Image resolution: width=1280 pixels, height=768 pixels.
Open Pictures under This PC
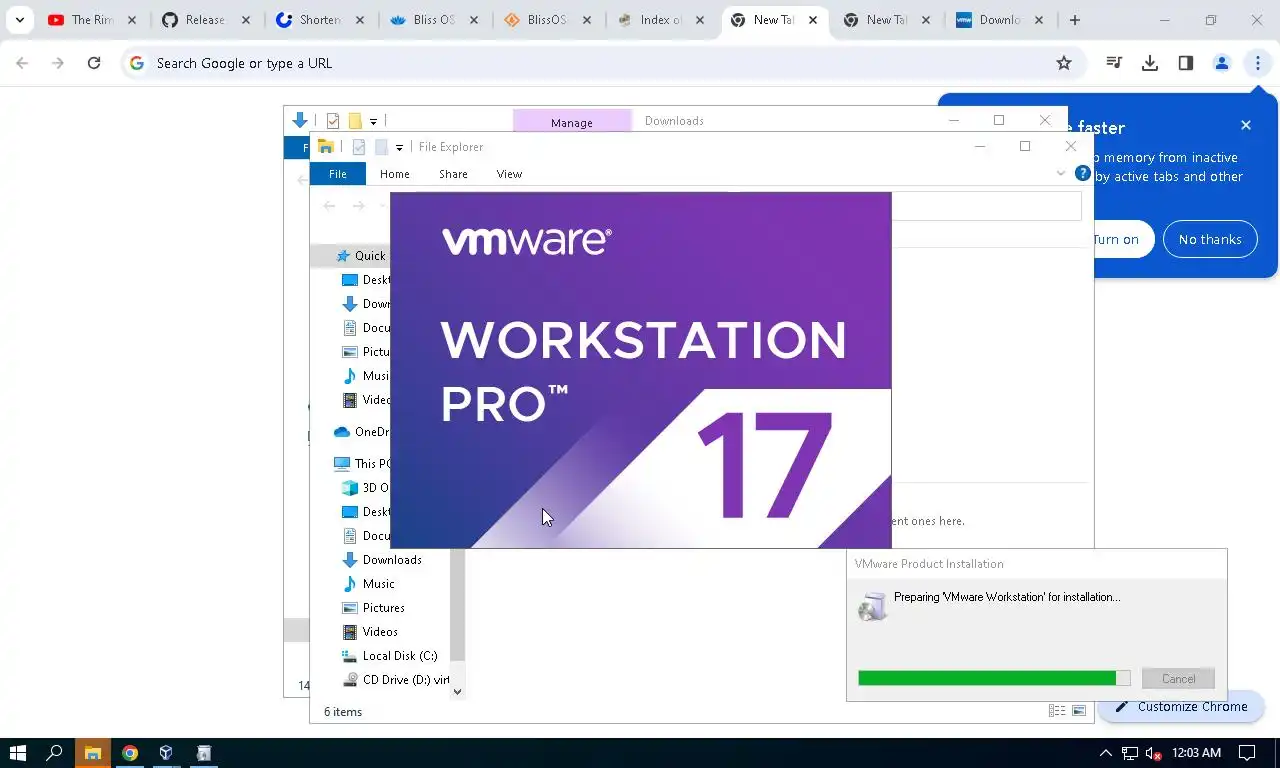click(x=373, y=608)
